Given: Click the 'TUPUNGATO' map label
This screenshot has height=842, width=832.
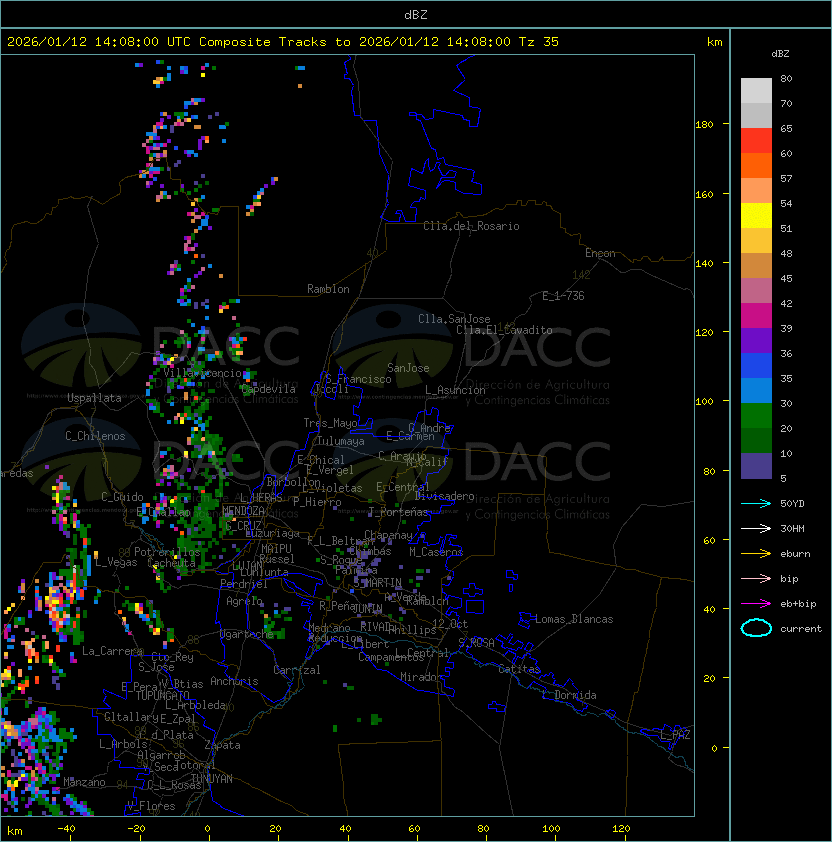Looking at the screenshot, I should pos(162,696).
